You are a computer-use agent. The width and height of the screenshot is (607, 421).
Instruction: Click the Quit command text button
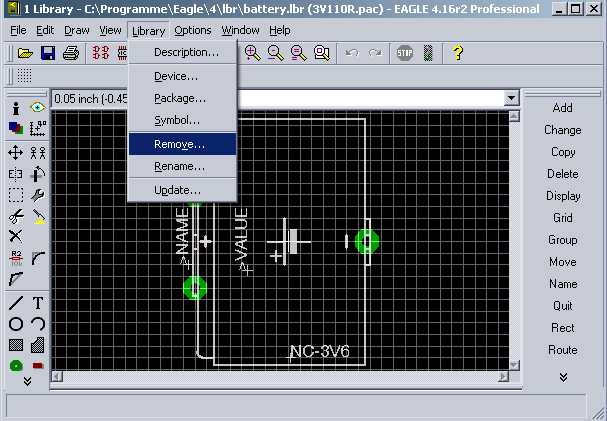pos(562,306)
